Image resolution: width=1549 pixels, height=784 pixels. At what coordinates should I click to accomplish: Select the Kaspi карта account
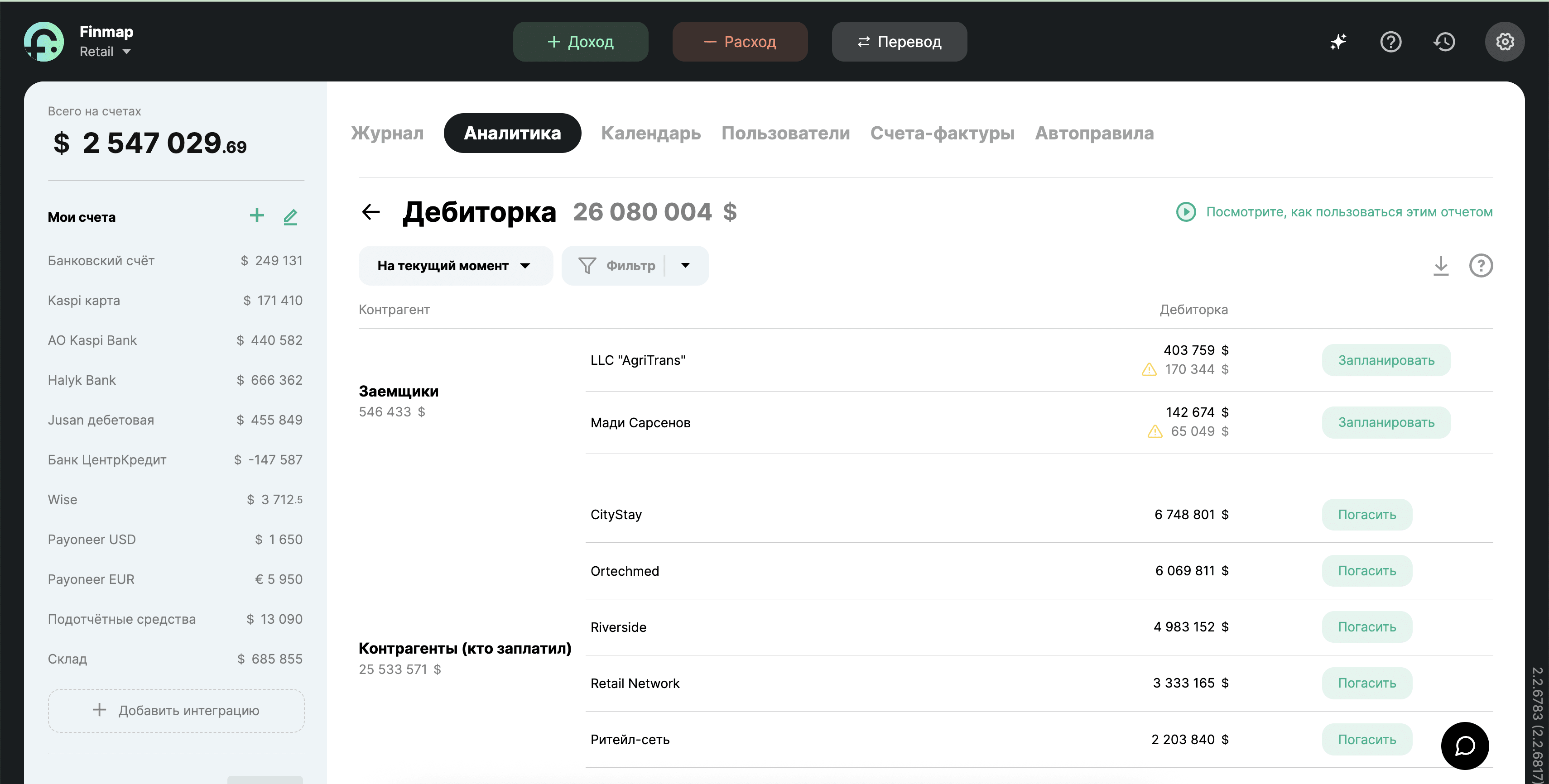tap(175, 301)
